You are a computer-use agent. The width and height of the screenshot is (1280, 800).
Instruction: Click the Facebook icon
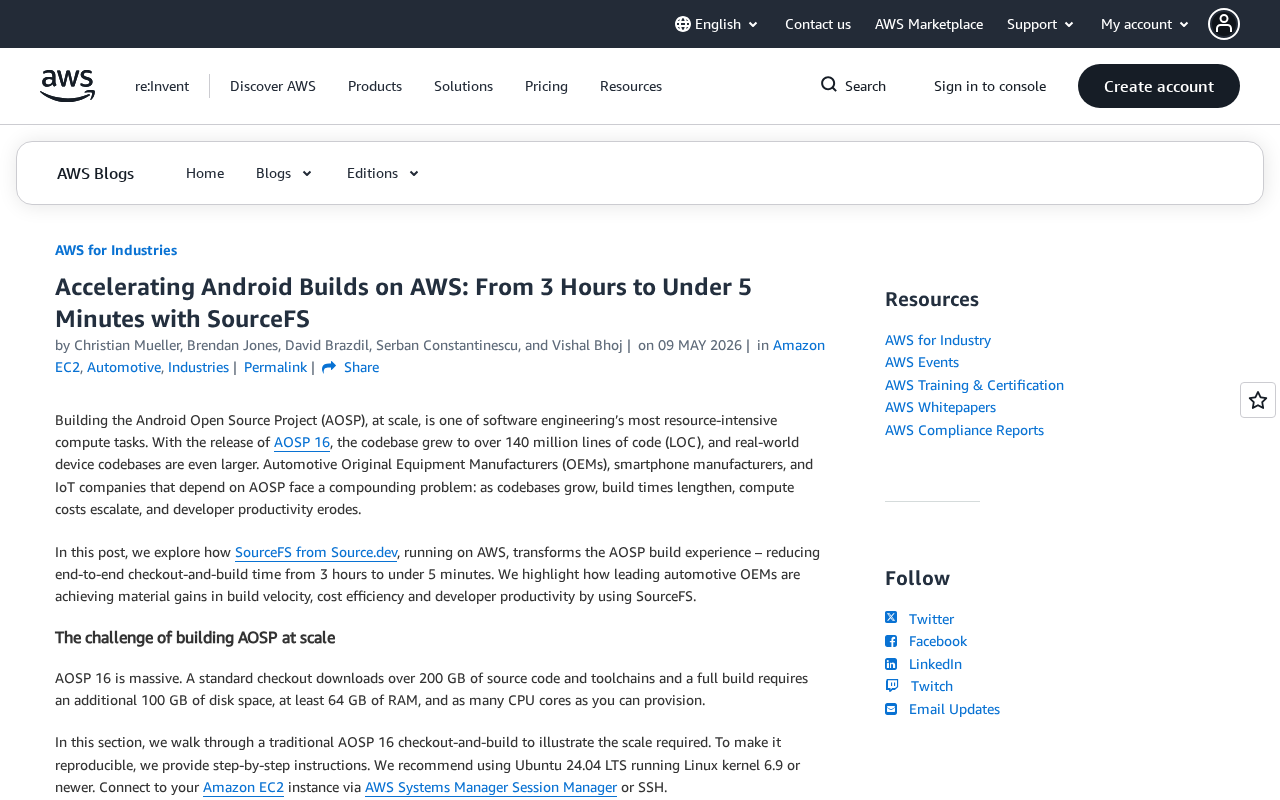coord(891,641)
